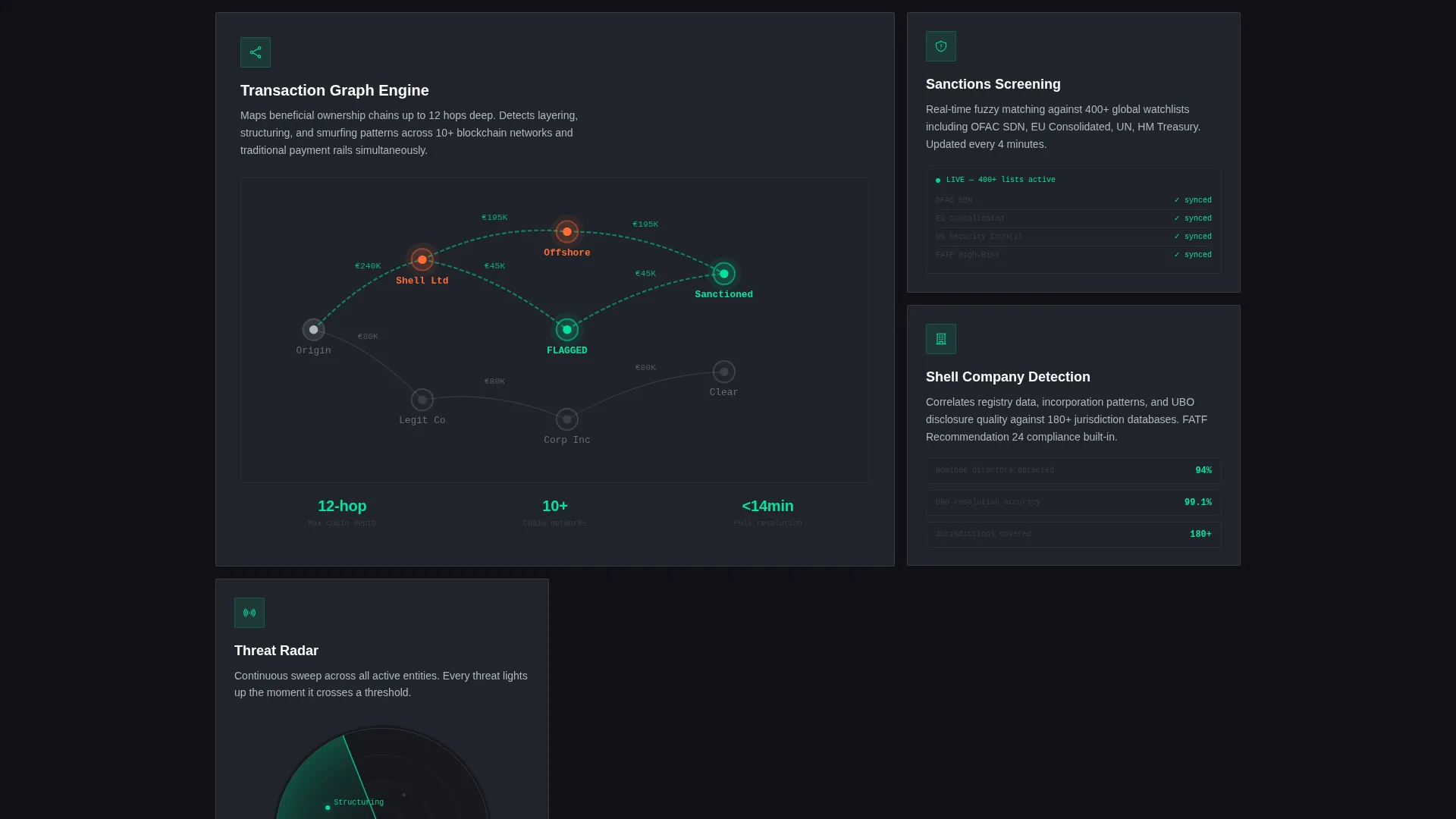
Task: Select the FLAGGED node in graph
Action: pos(567,330)
